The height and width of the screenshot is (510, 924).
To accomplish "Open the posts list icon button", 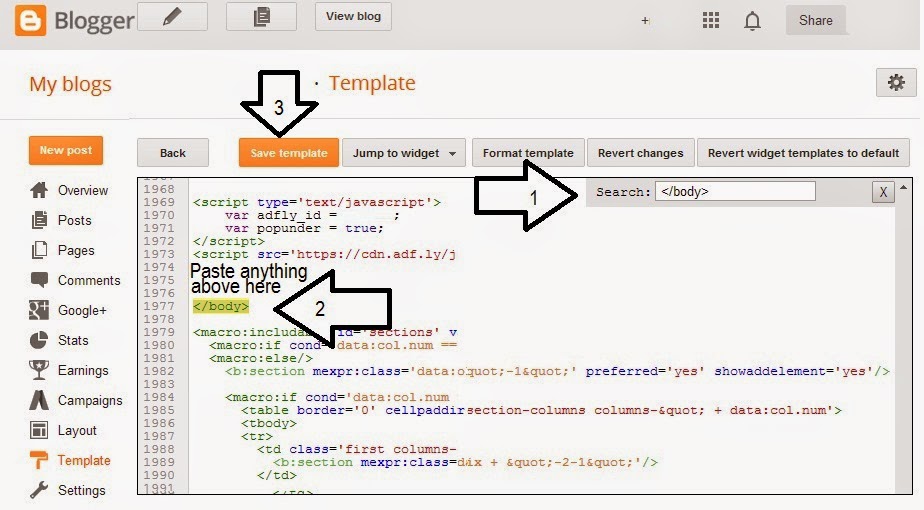I will coord(261,17).
